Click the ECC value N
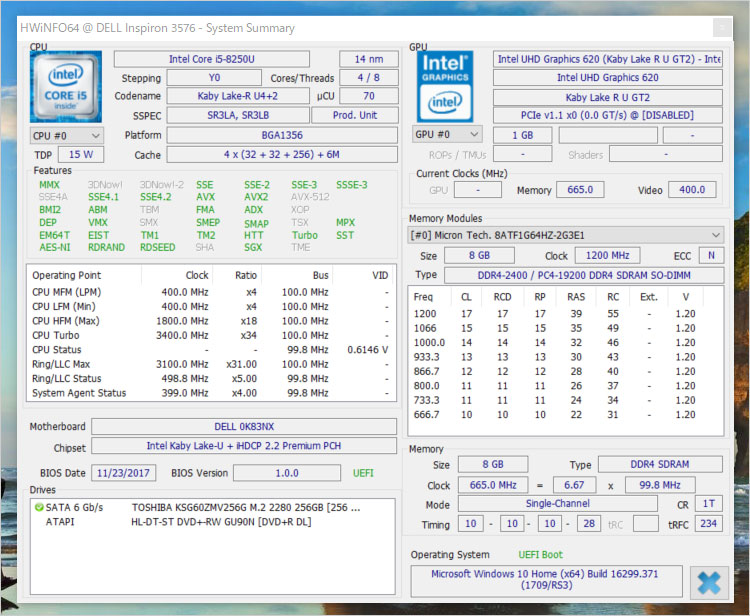 (x=711, y=255)
